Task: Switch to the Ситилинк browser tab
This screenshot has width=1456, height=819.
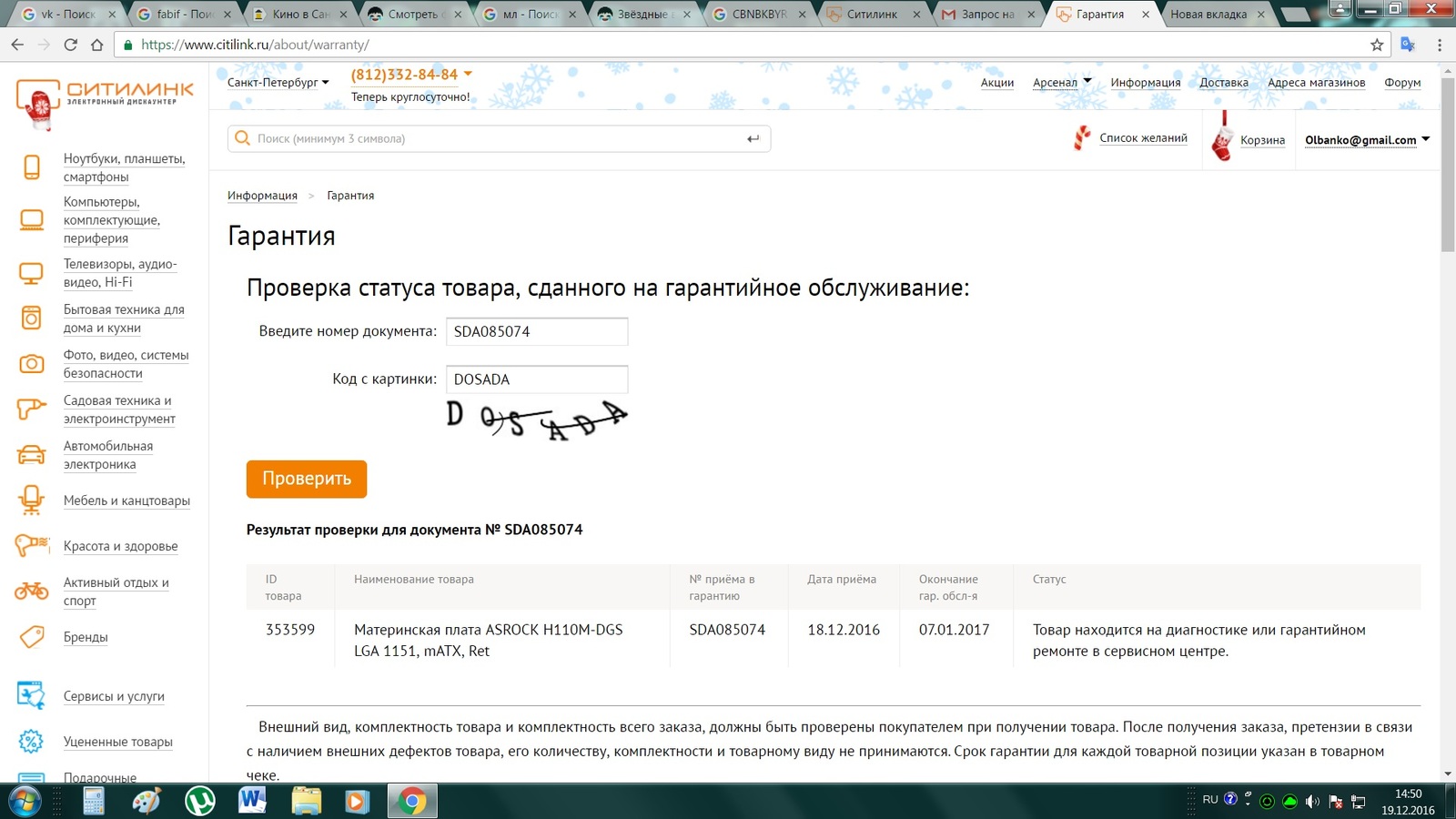Action: 871,15
